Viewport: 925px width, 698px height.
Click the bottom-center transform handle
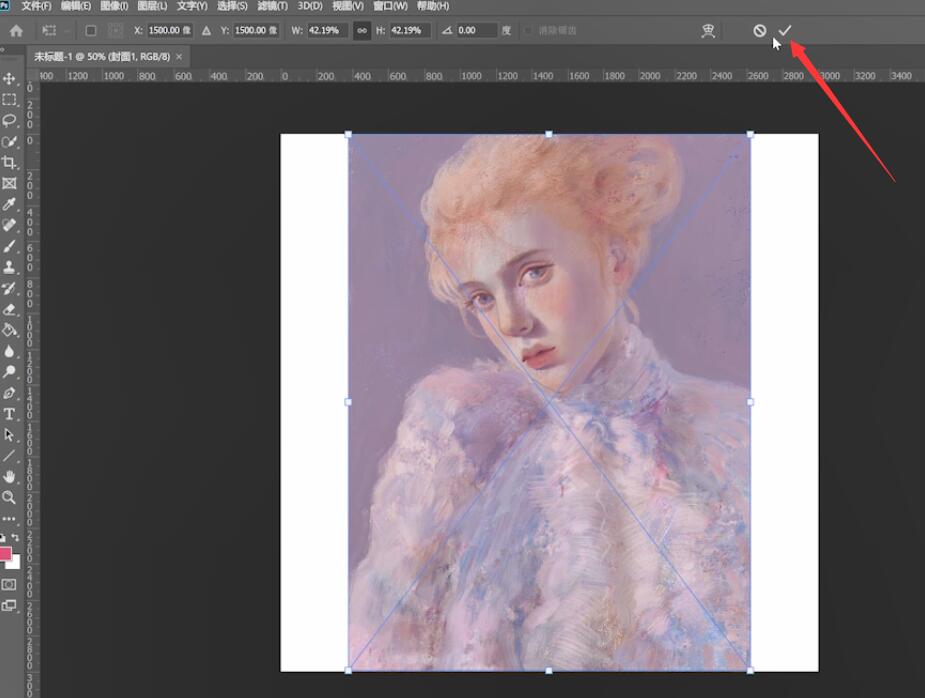[x=549, y=670]
